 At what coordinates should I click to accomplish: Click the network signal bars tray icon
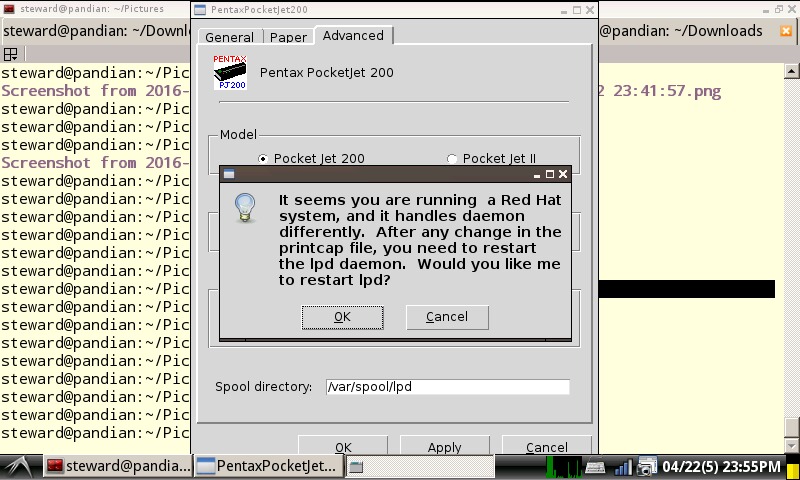[622, 467]
